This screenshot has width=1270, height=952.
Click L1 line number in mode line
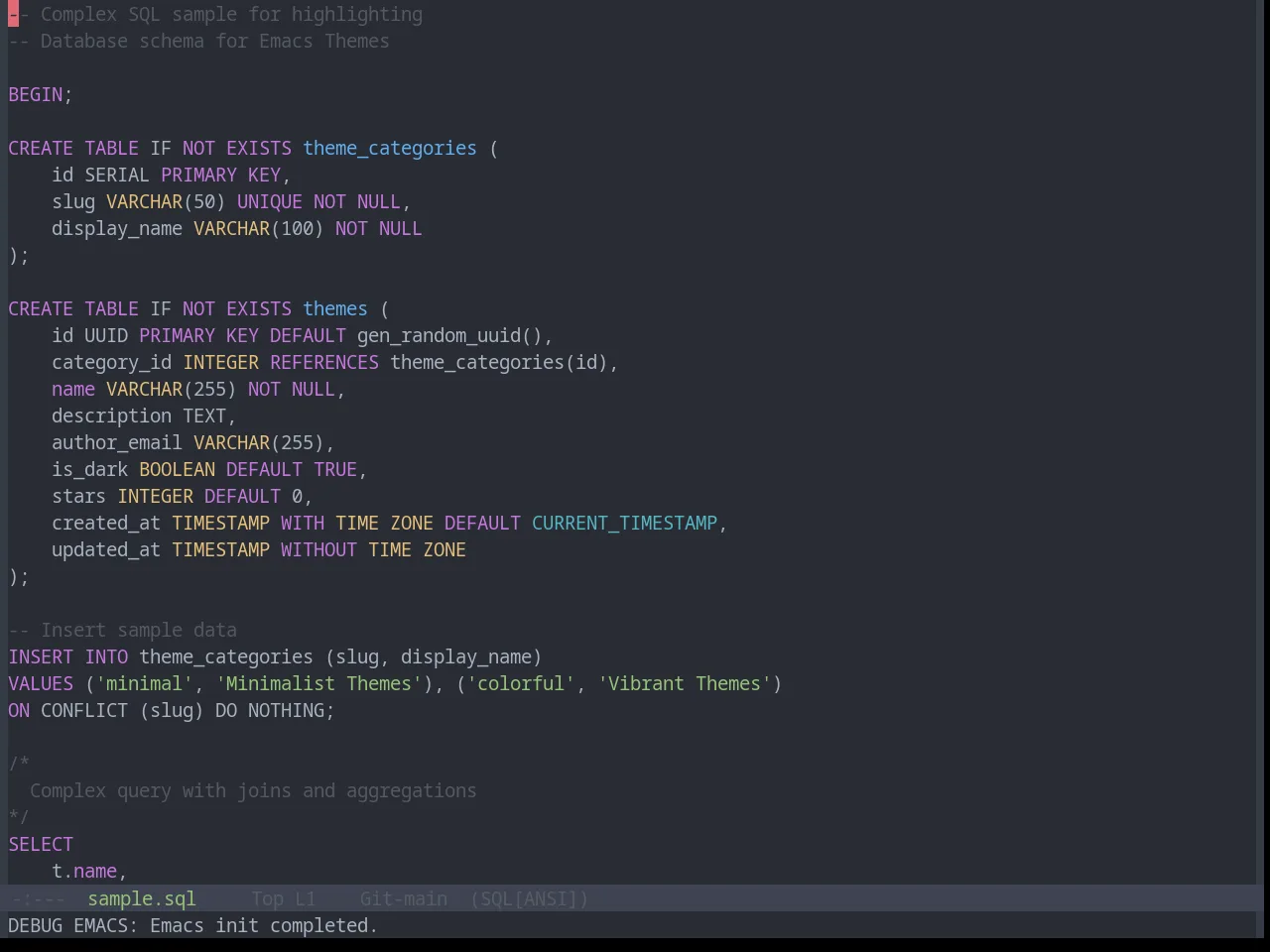(305, 898)
